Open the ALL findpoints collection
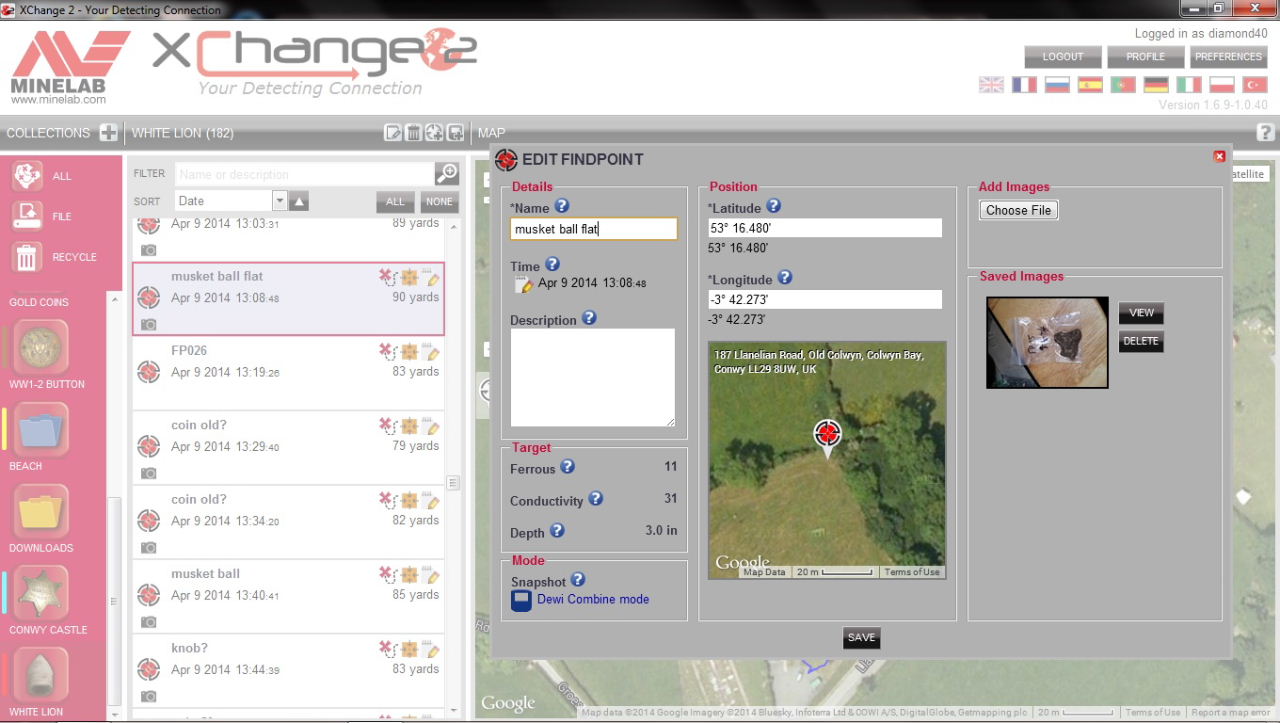The height and width of the screenshot is (723, 1280). coord(27,175)
